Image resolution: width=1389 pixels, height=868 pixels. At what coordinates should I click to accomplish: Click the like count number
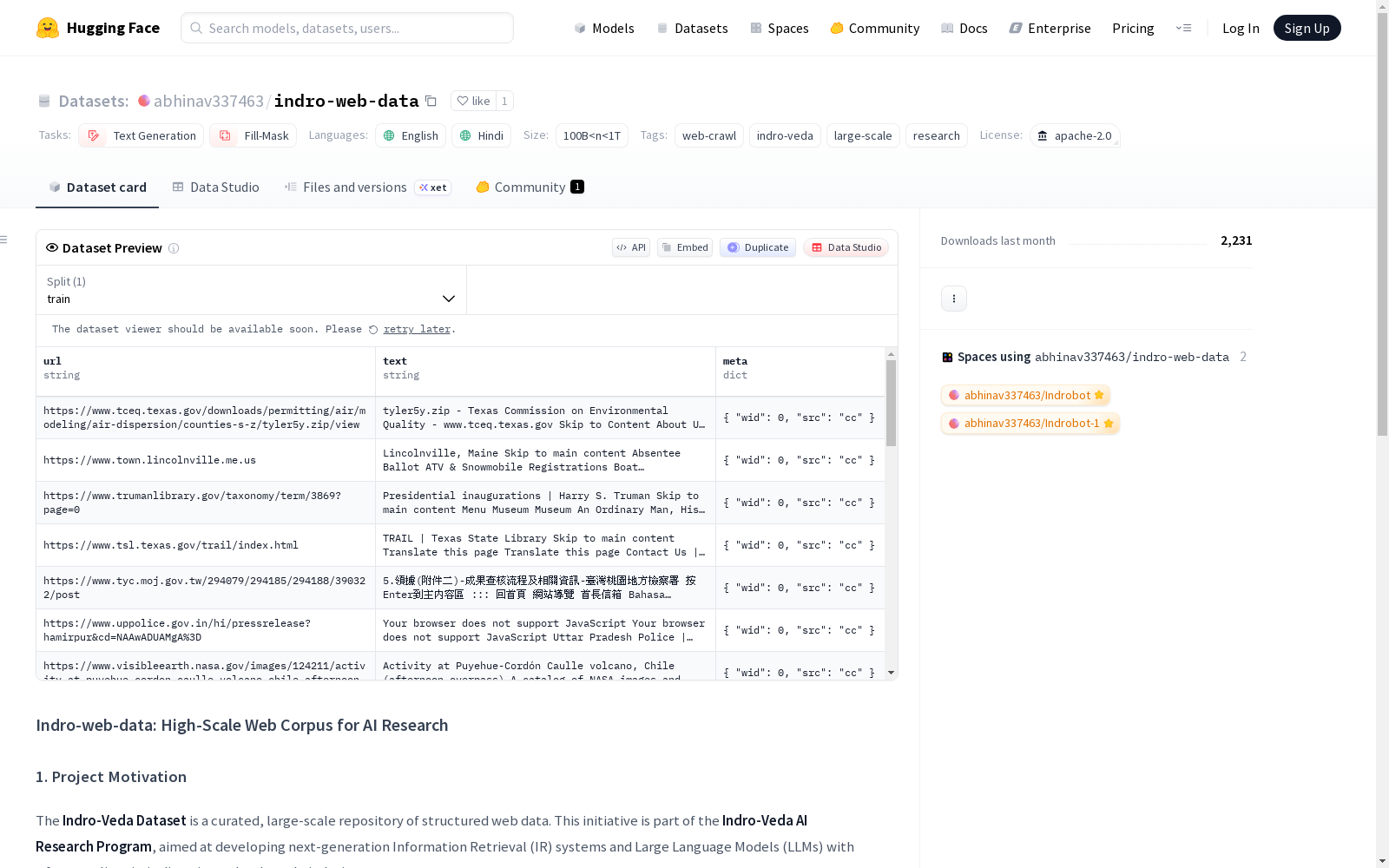[x=504, y=101]
